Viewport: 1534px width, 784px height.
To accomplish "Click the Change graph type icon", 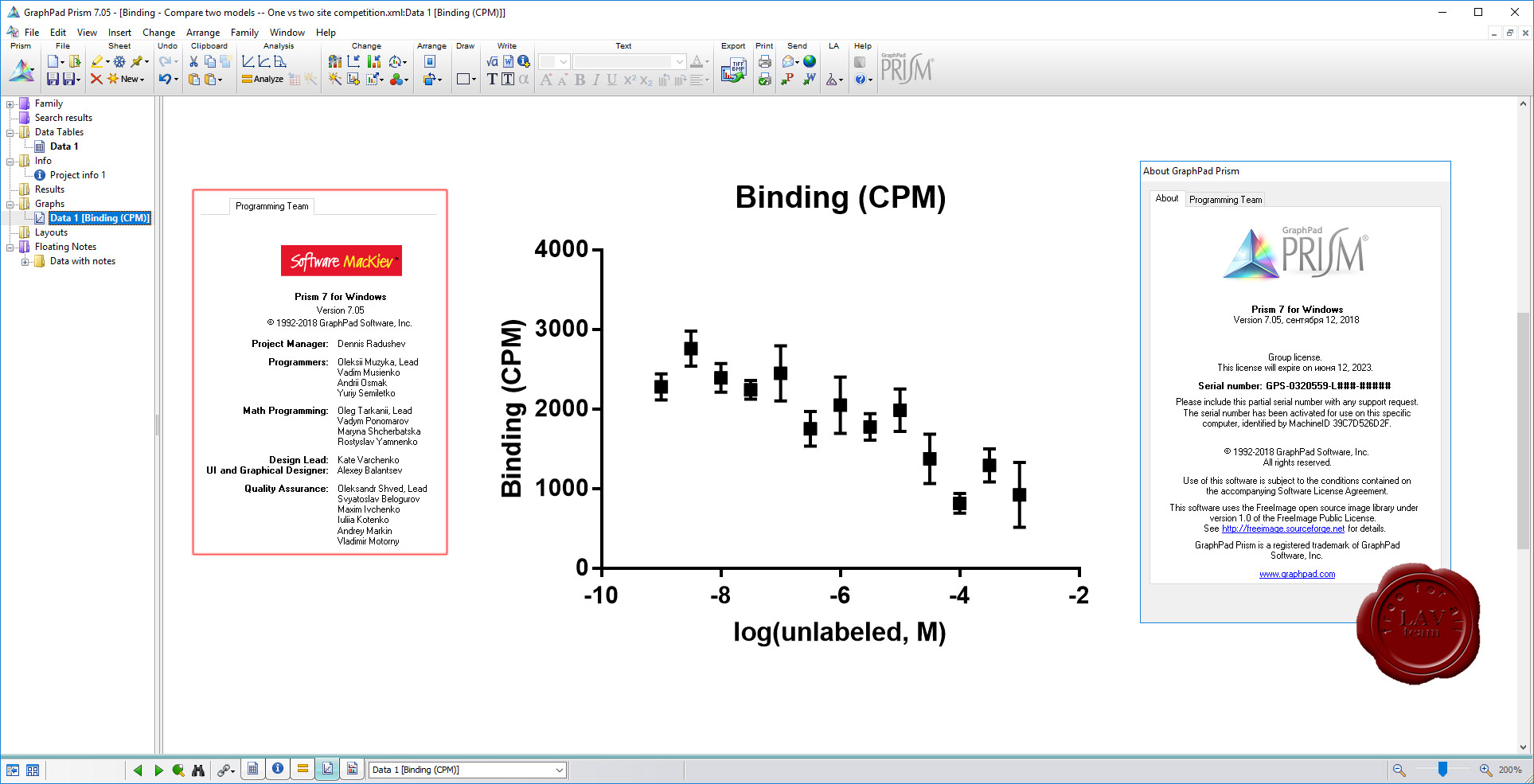I will (x=335, y=61).
